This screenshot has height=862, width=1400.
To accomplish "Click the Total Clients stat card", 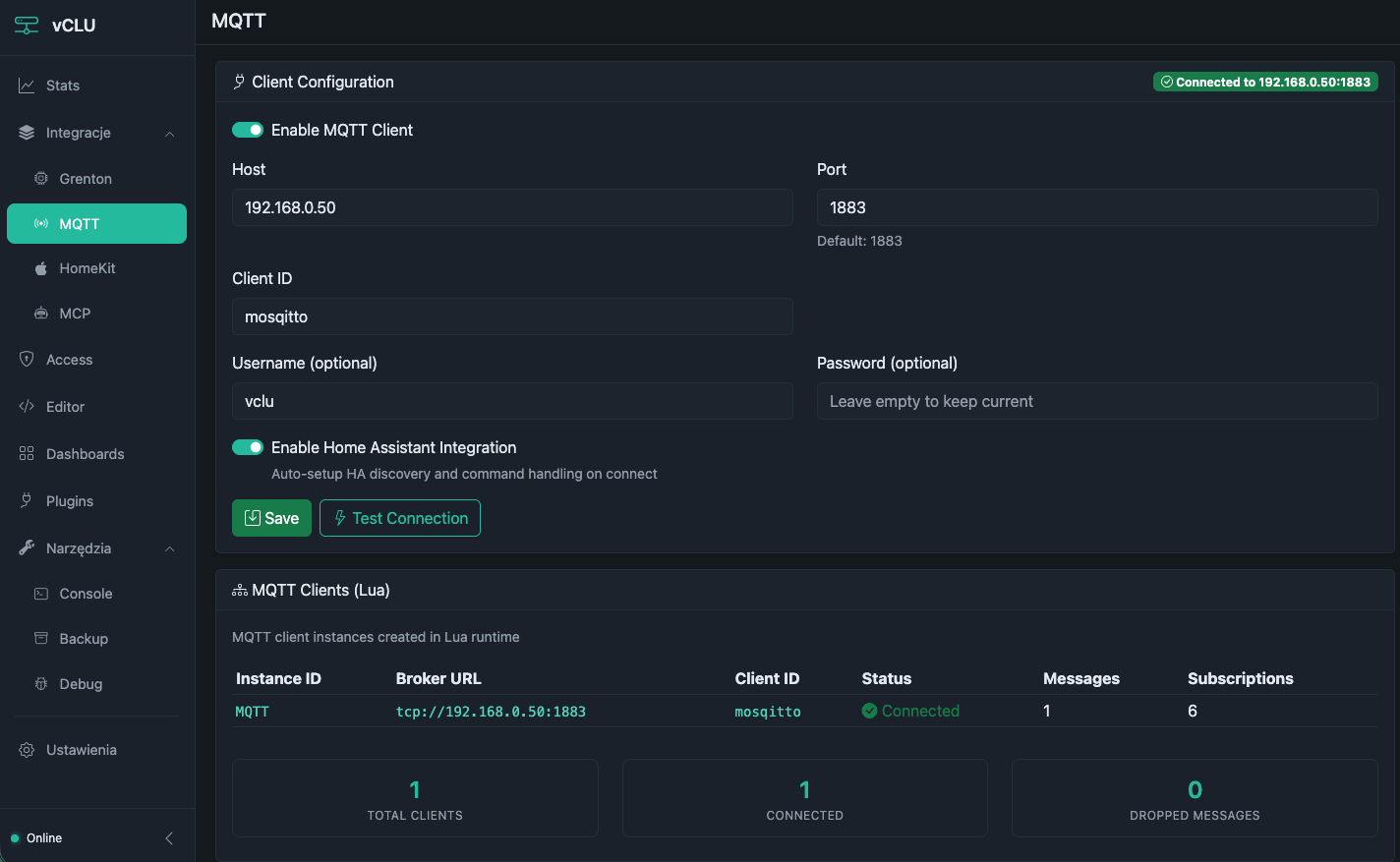I will click(x=415, y=798).
